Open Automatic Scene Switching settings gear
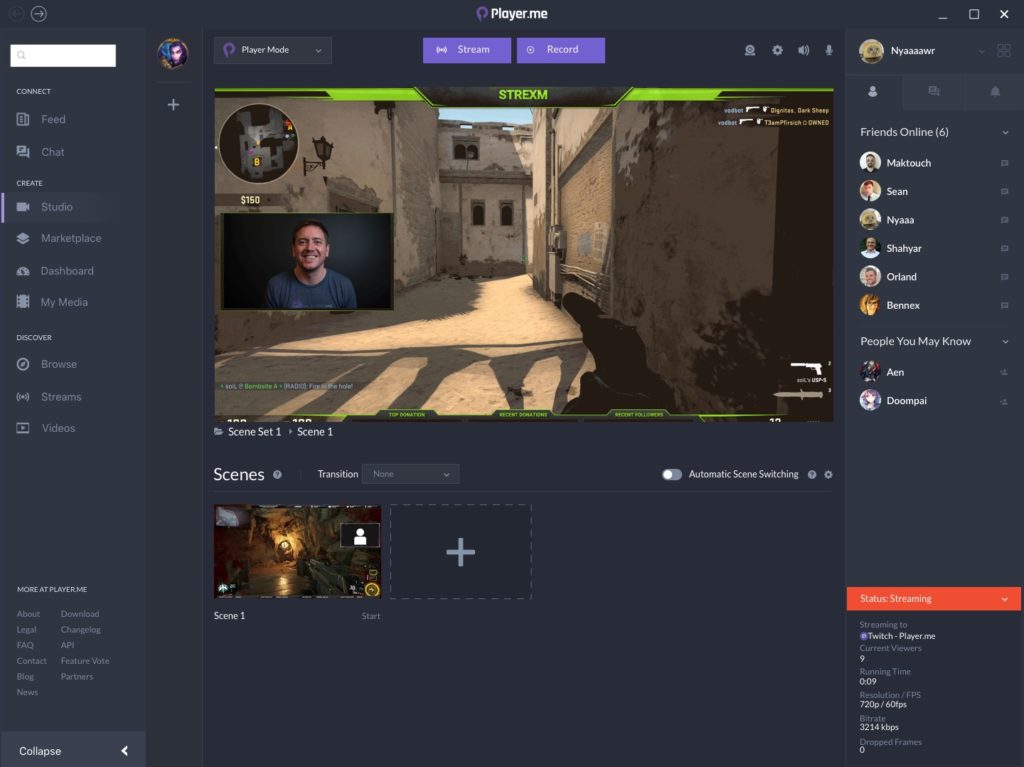Image resolution: width=1024 pixels, height=767 pixels. point(828,475)
